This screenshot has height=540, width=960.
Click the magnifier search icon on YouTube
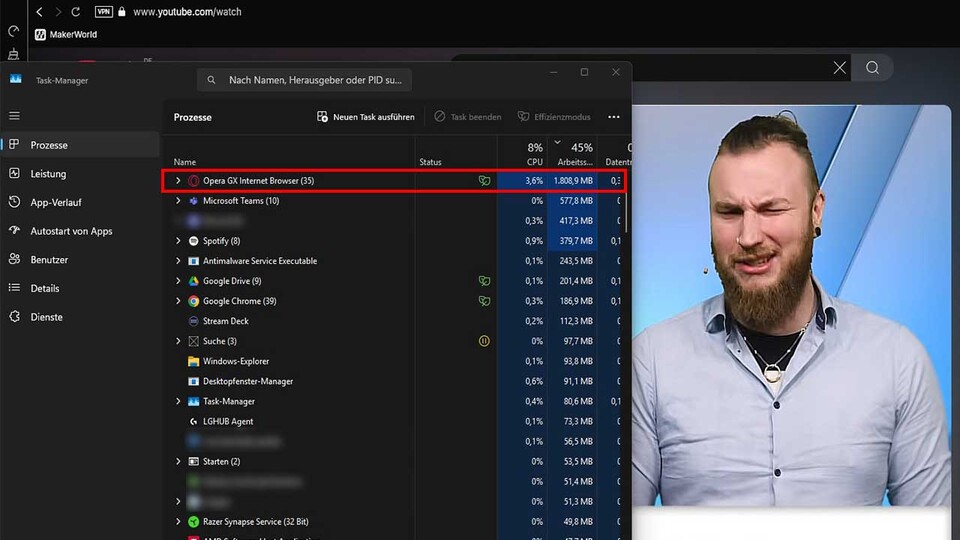pyautogui.click(x=873, y=67)
